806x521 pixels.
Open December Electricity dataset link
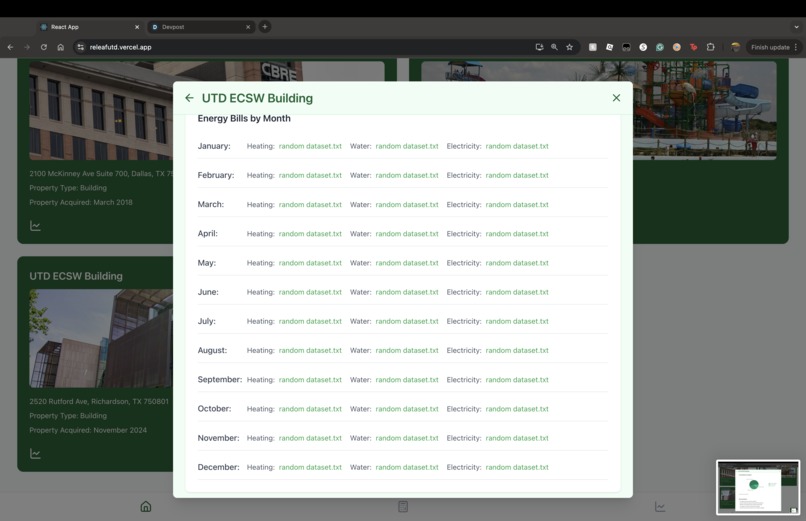(x=517, y=468)
